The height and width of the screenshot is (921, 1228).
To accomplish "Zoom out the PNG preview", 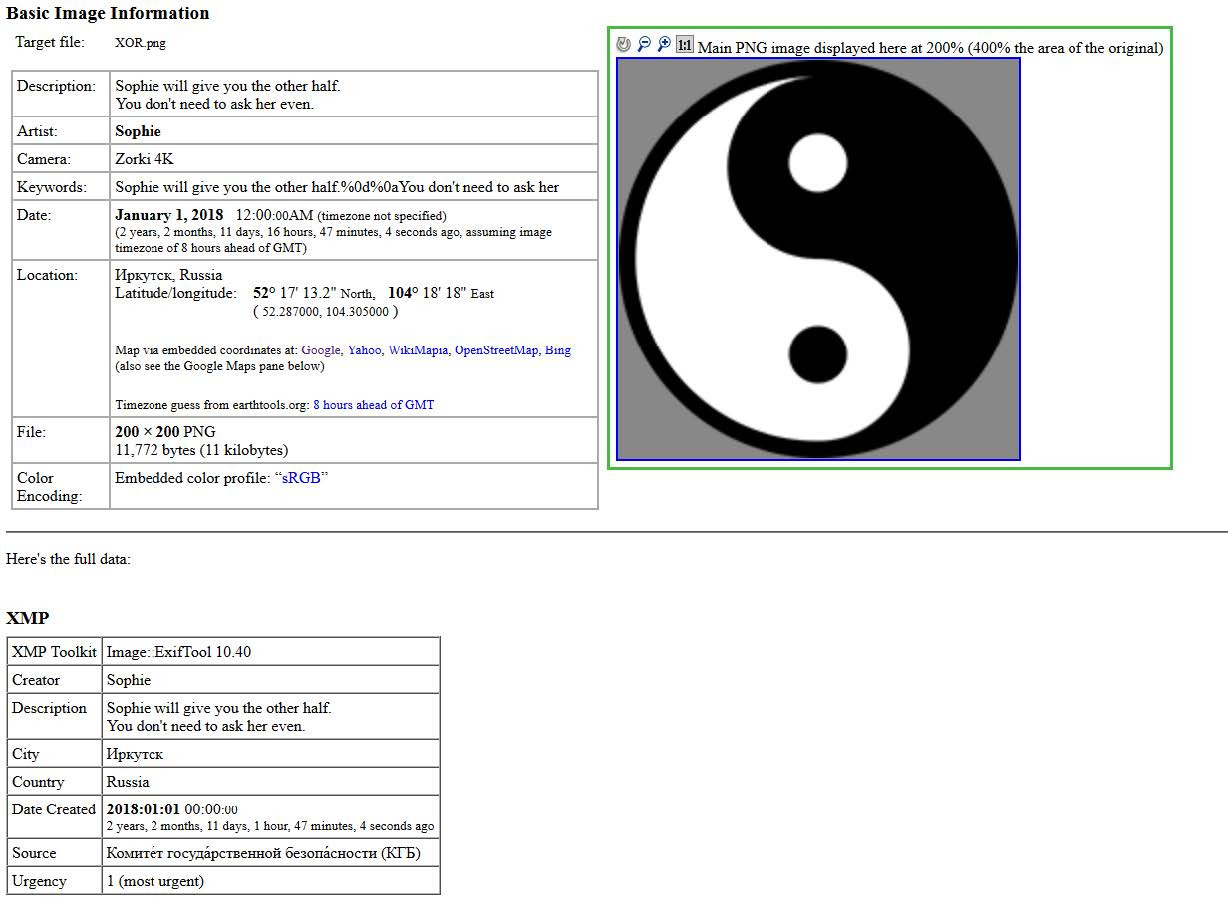I will point(644,45).
